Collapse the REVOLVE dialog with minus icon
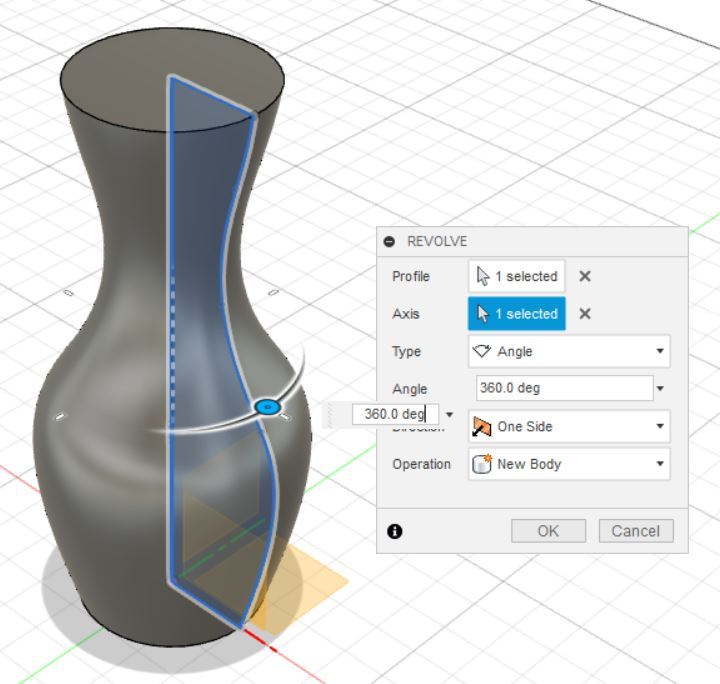The image size is (720, 684). [389, 241]
